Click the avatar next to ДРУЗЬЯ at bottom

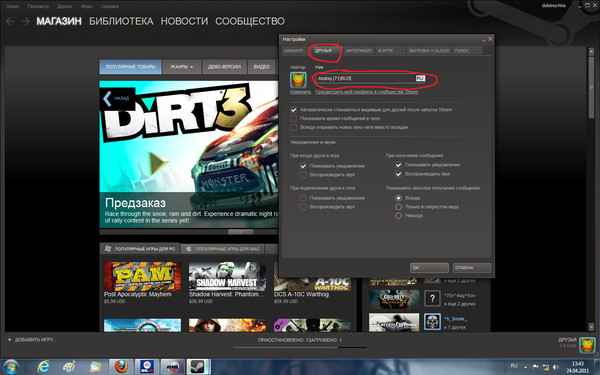[x=587, y=345]
